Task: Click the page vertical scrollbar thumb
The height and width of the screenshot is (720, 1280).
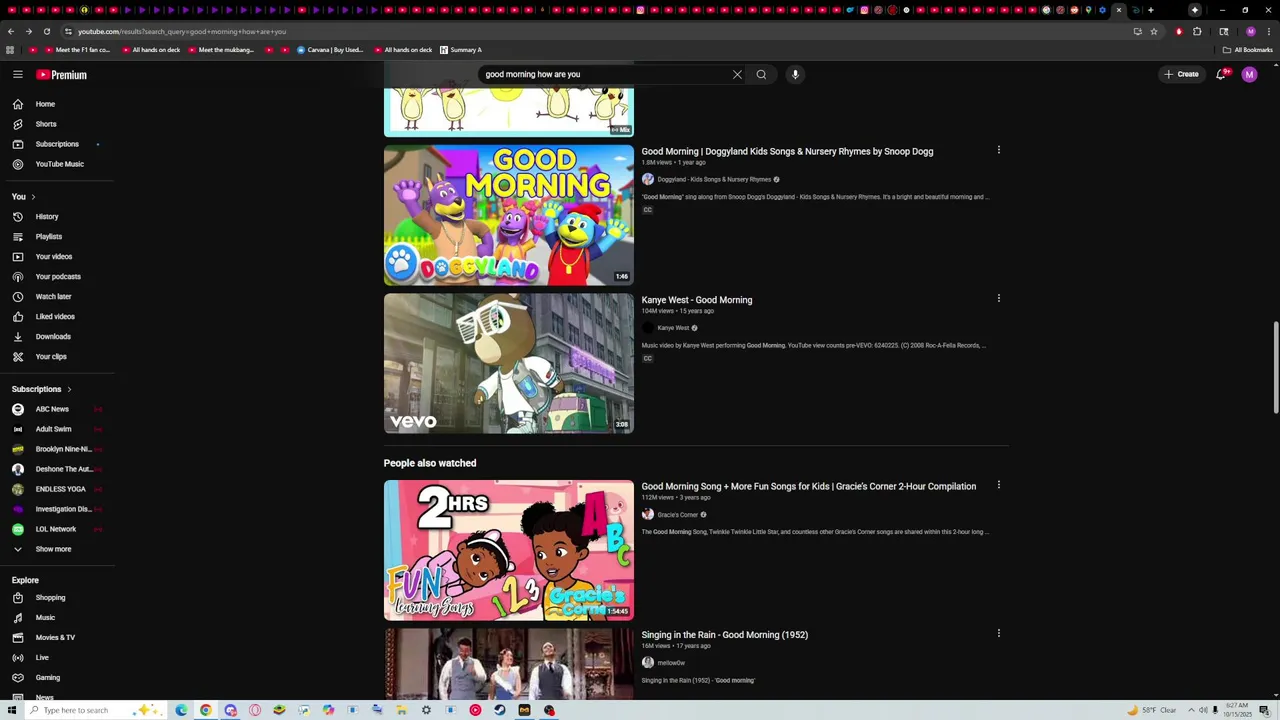Action: [x=1276, y=367]
